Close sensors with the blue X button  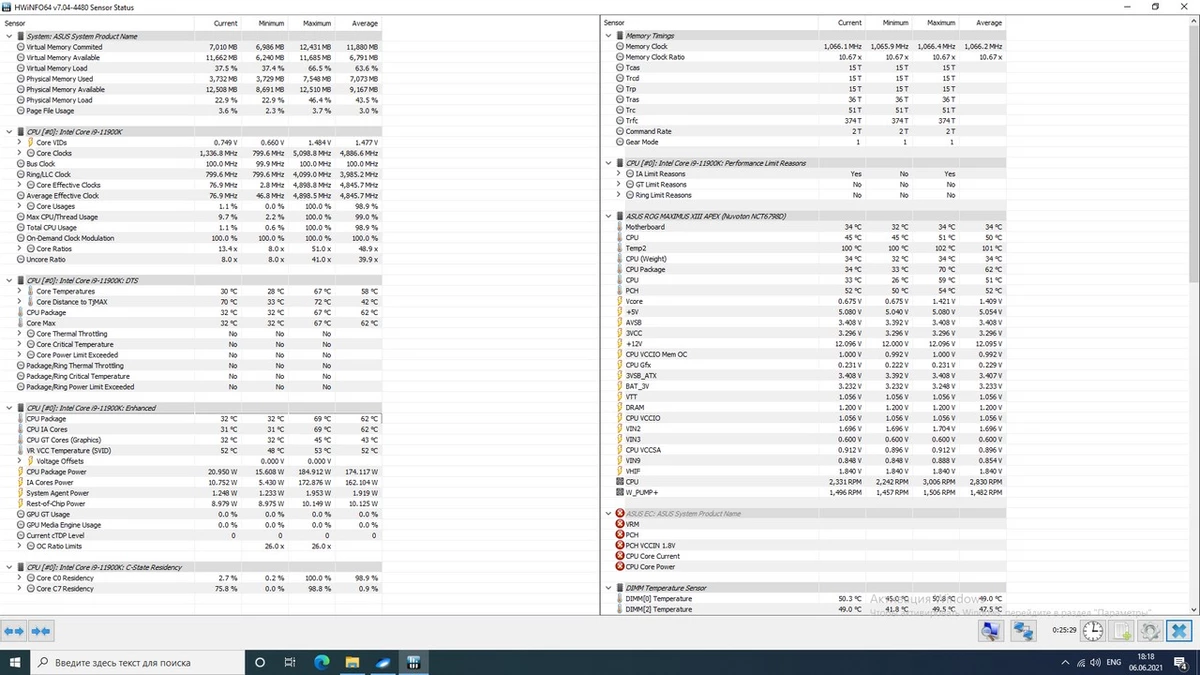pyautogui.click(x=1180, y=631)
